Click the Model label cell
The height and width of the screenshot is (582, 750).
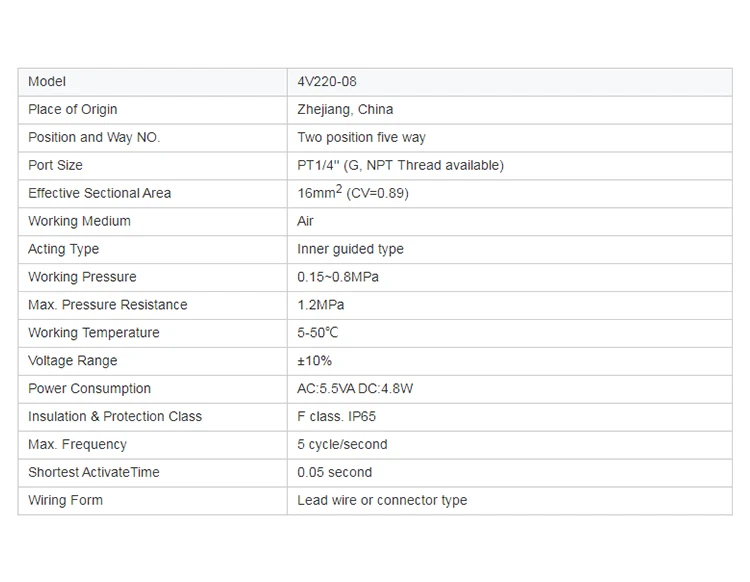[x=47, y=82]
